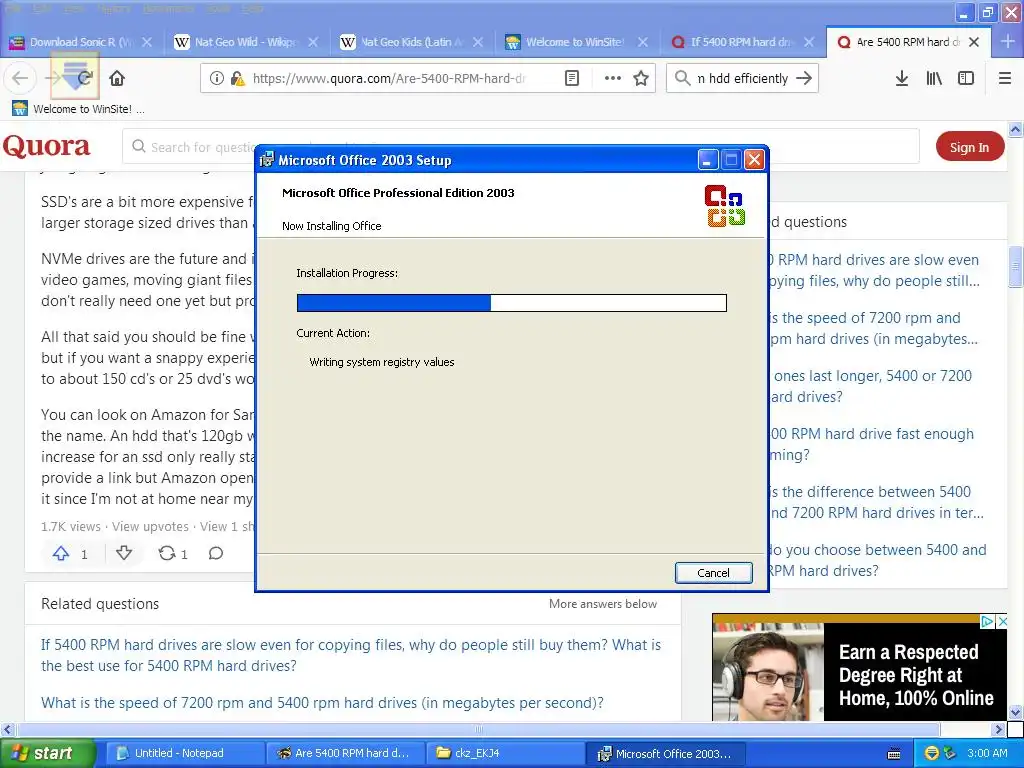Switch to Download Sonic R tab

coord(80,42)
